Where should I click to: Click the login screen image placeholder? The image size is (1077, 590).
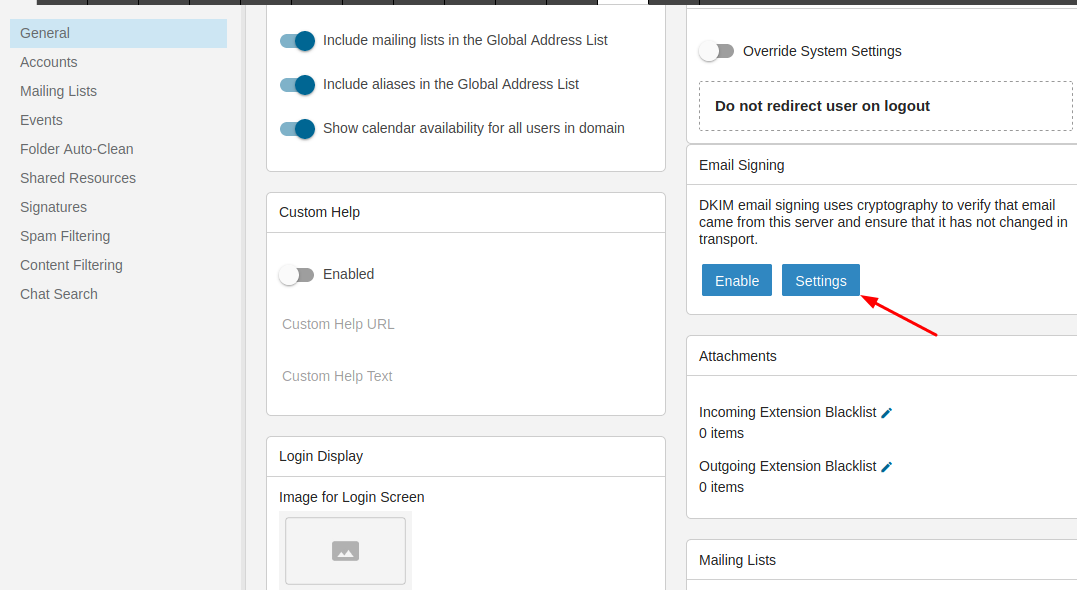(345, 551)
